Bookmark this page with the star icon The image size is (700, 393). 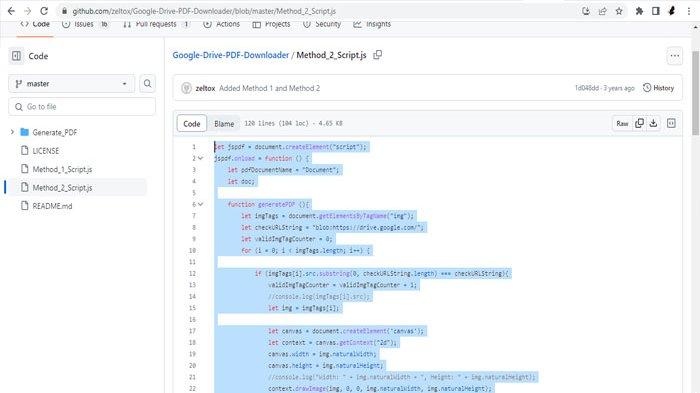point(619,11)
